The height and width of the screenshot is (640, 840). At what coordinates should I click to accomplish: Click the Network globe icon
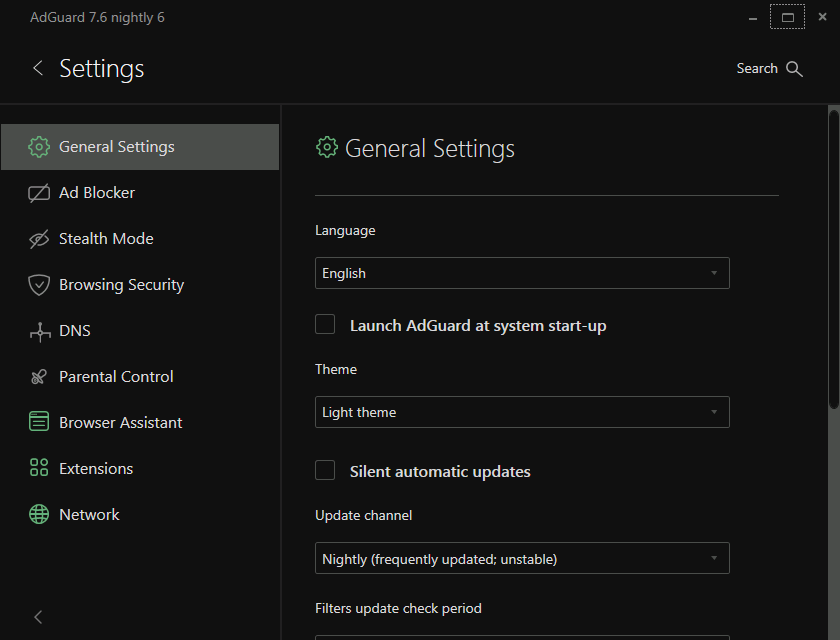(39, 515)
